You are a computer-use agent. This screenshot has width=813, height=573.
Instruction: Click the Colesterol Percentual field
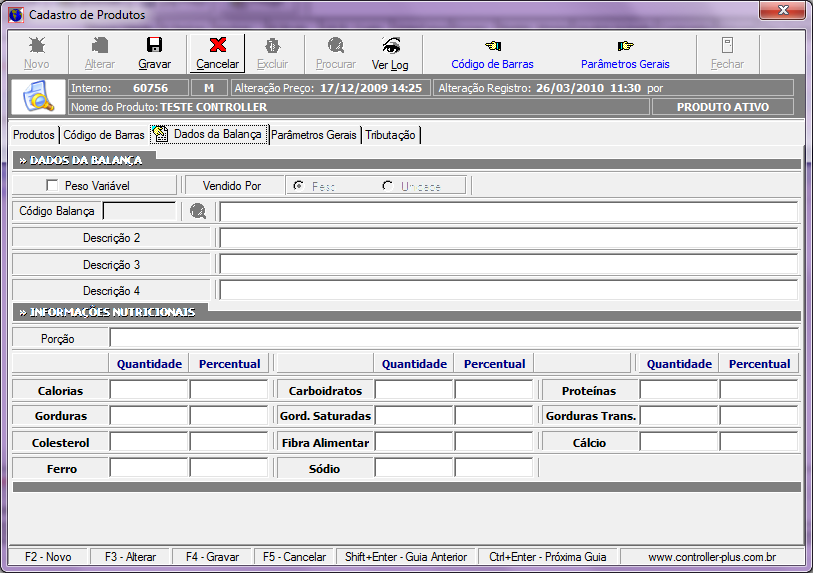point(229,441)
